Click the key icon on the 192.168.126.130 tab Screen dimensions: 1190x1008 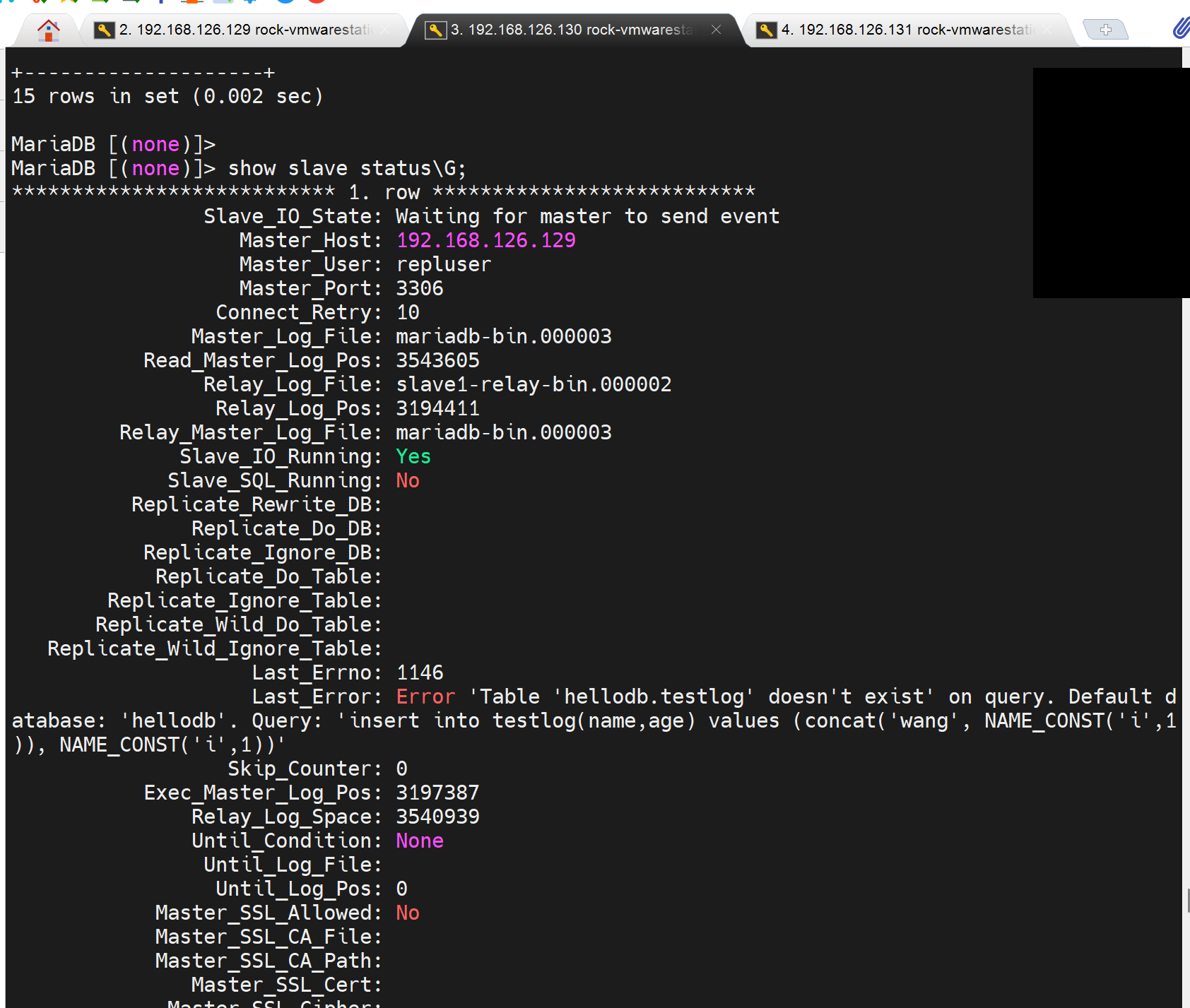[x=435, y=30]
